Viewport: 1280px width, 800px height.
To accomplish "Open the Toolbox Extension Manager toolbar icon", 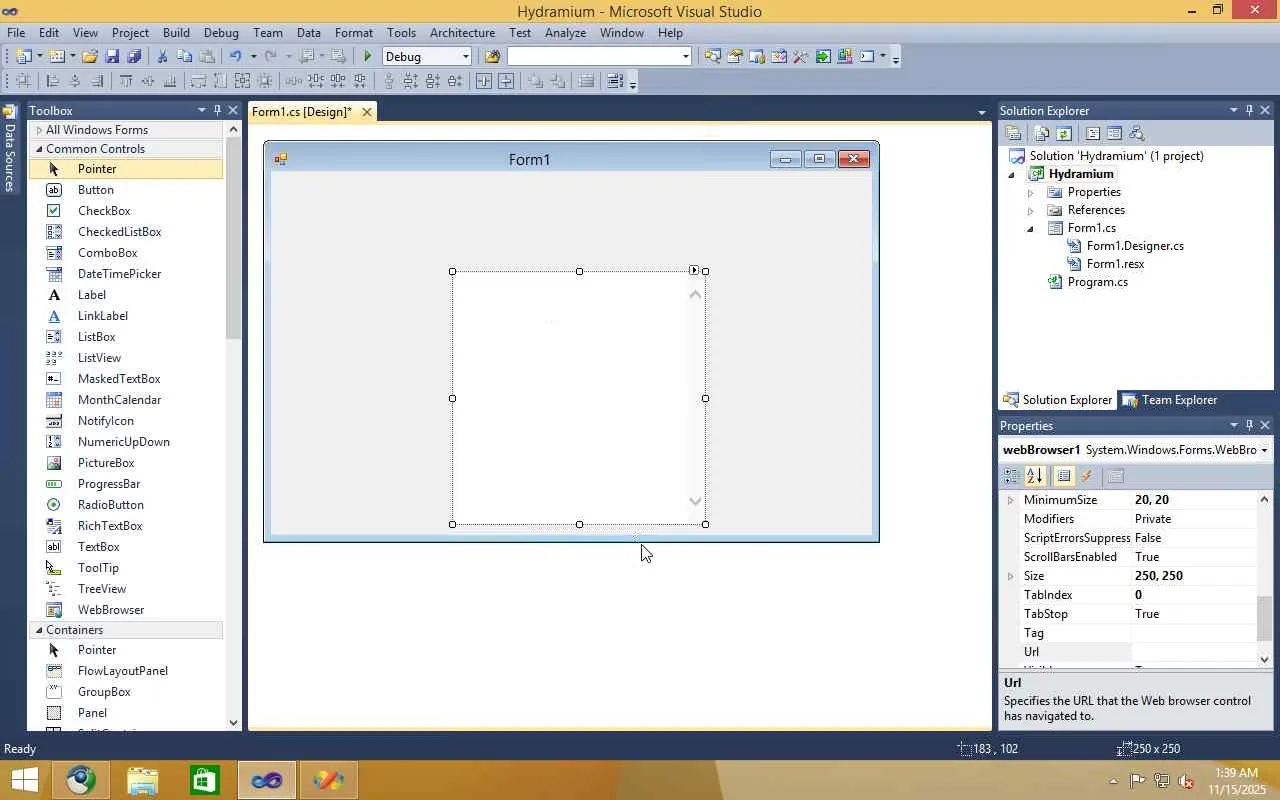I will tap(845, 56).
